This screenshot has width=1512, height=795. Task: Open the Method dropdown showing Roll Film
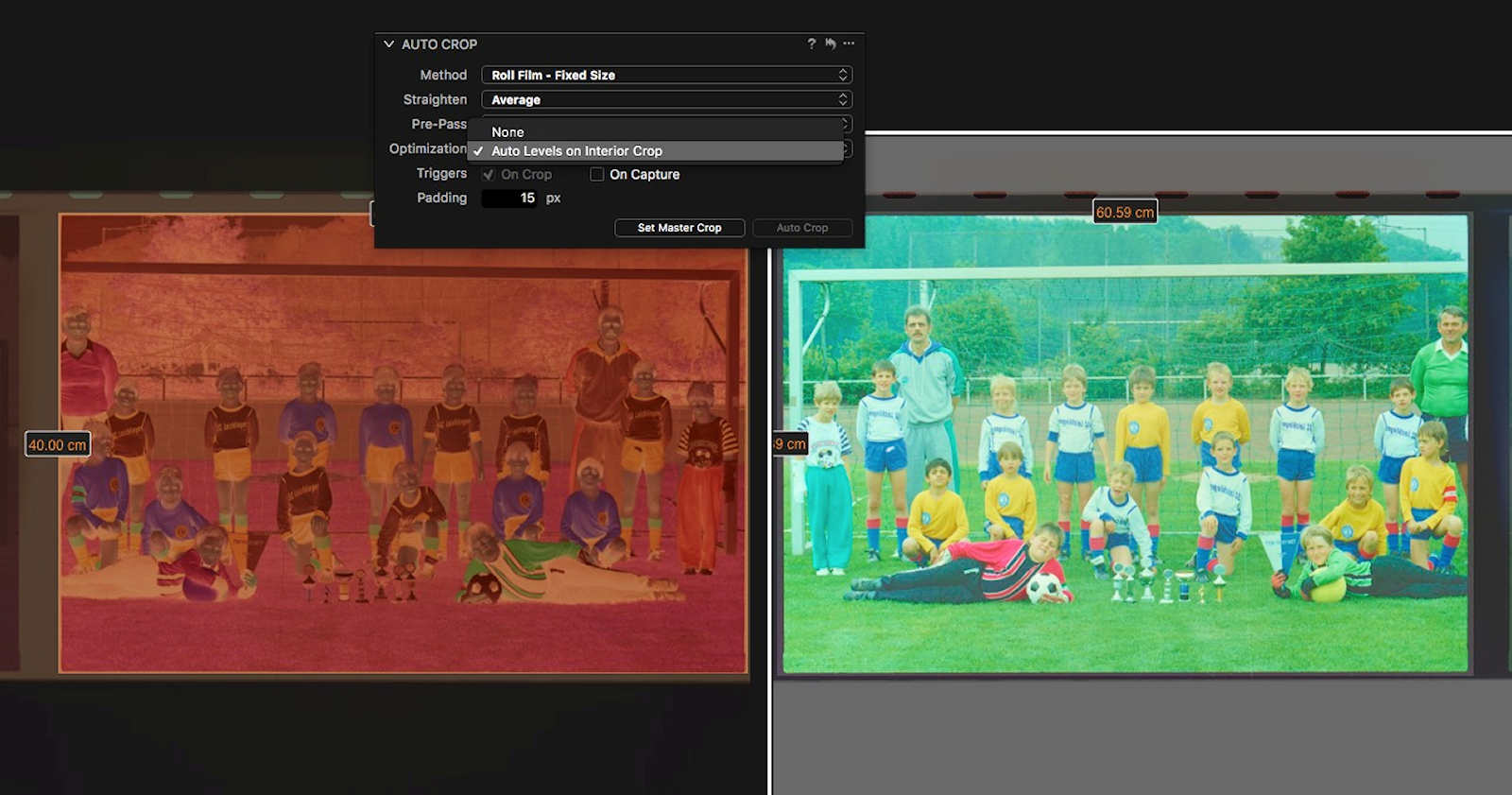(666, 75)
